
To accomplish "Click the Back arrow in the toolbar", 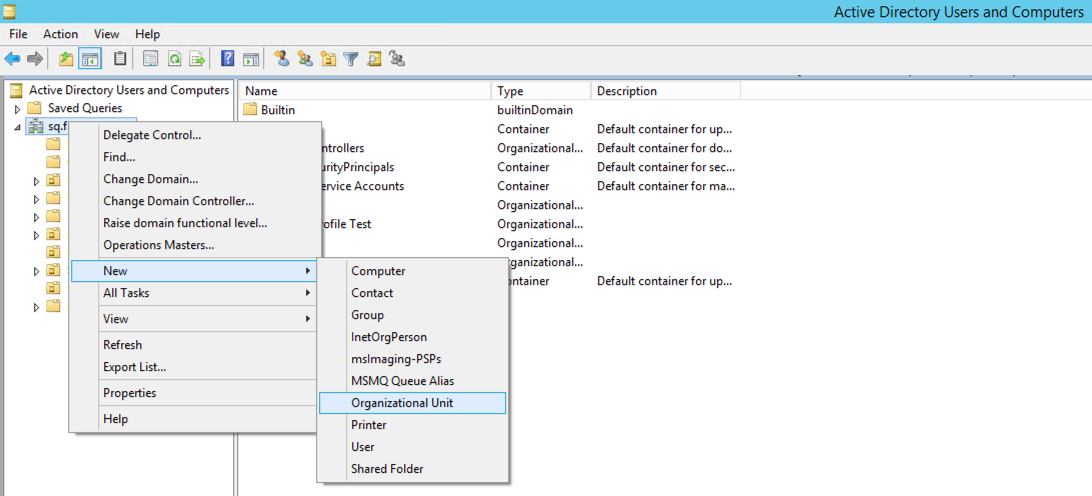I will (12, 59).
